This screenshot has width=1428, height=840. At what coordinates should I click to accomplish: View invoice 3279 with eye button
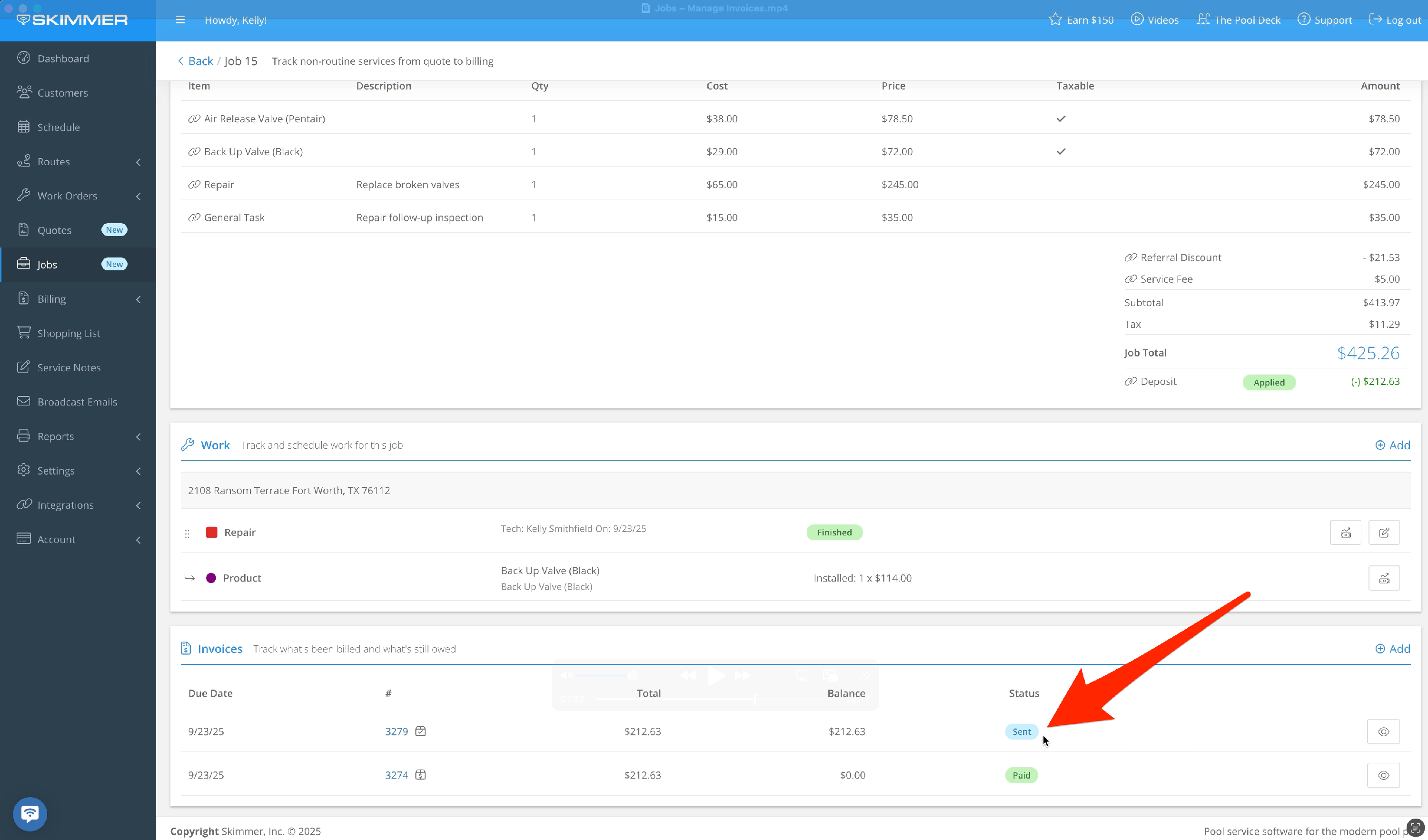coord(1383,732)
